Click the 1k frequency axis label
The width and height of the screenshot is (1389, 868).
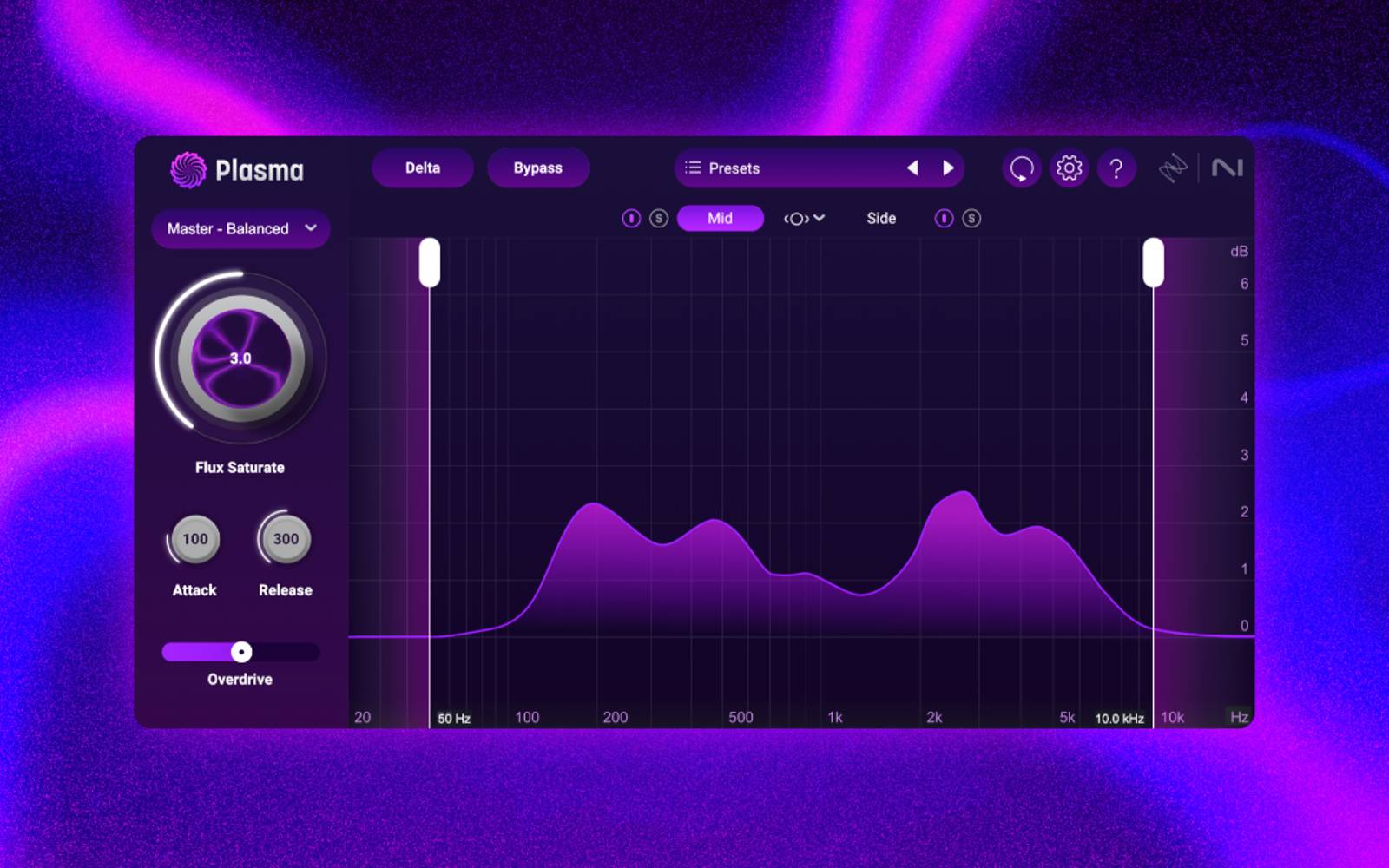click(835, 717)
